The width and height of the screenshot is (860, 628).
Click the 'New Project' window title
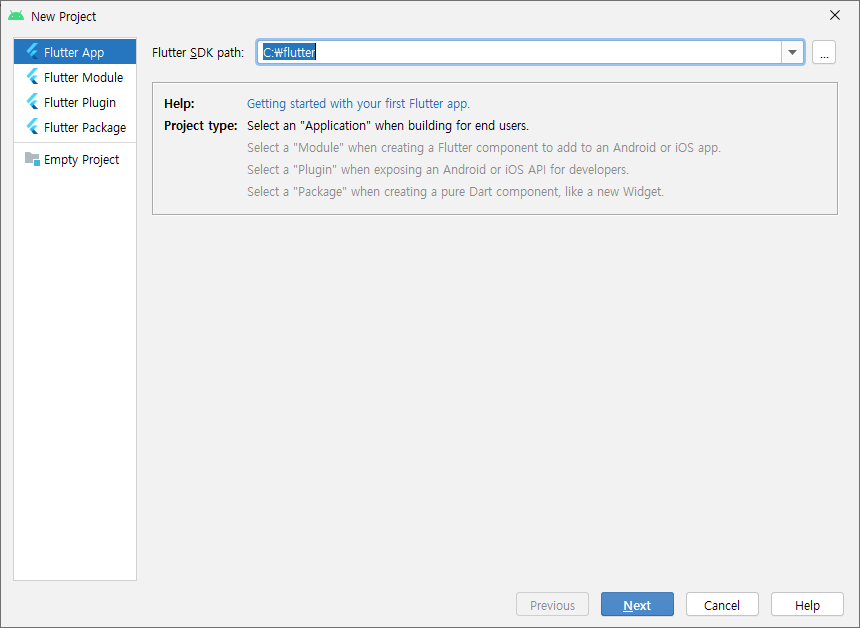tap(64, 16)
